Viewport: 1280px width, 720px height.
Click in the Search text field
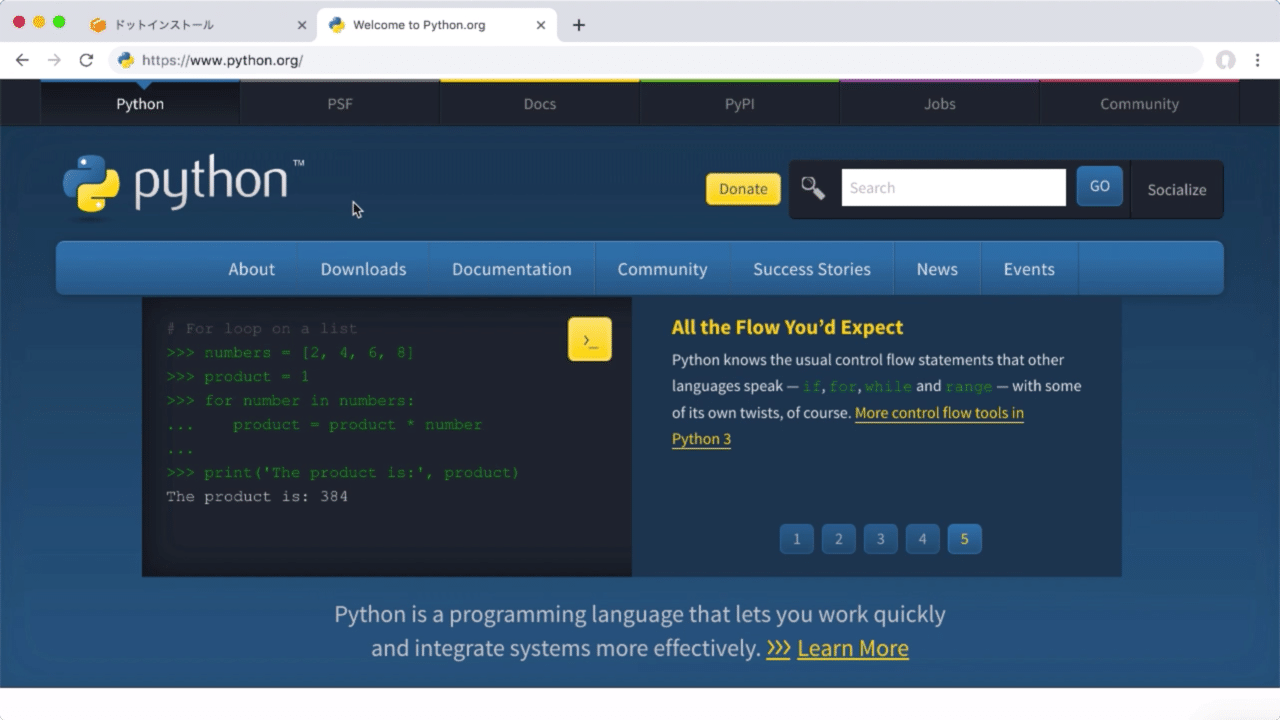coord(954,188)
